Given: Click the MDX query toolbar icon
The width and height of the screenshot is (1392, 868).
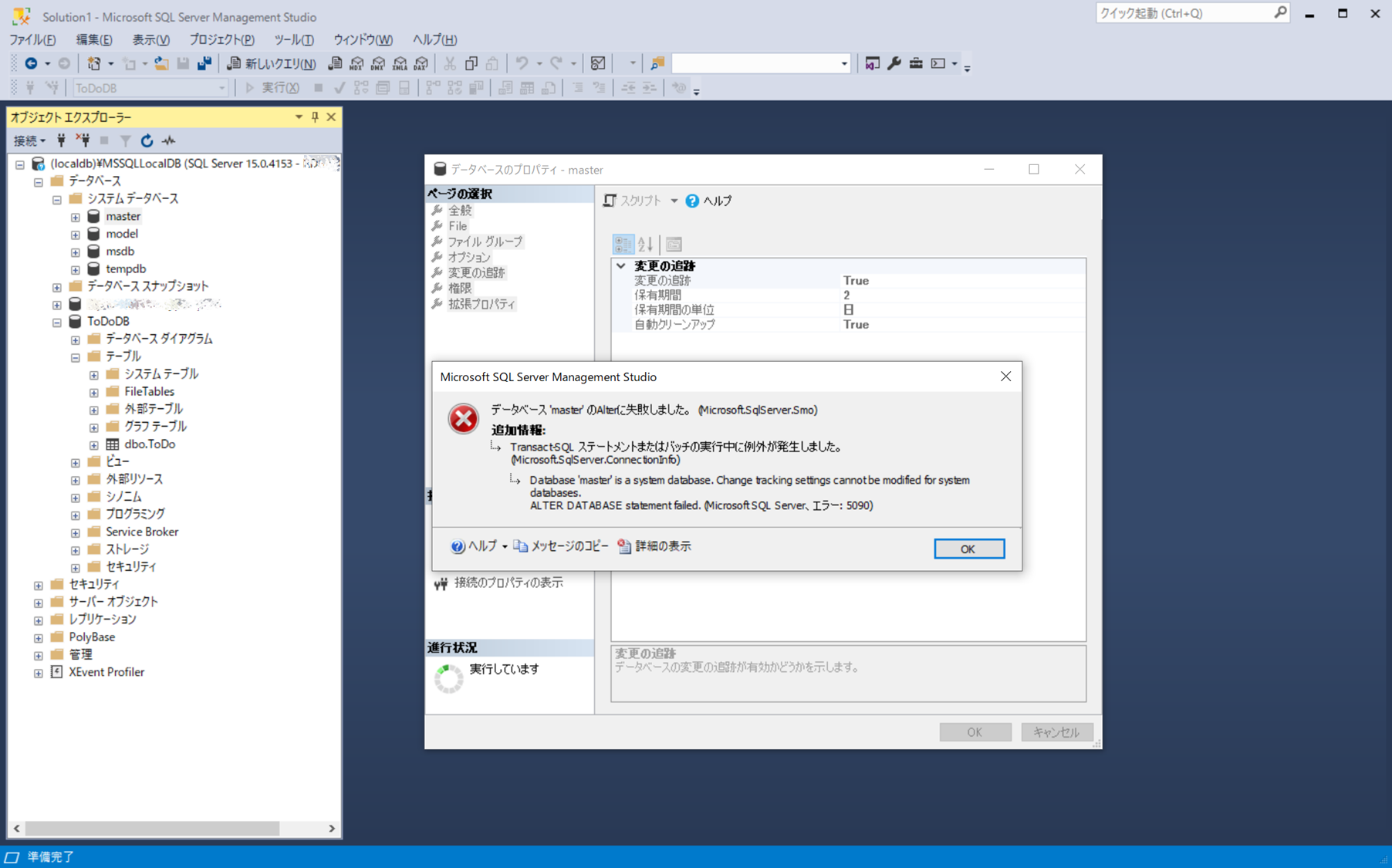Looking at the screenshot, I should (x=356, y=63).
